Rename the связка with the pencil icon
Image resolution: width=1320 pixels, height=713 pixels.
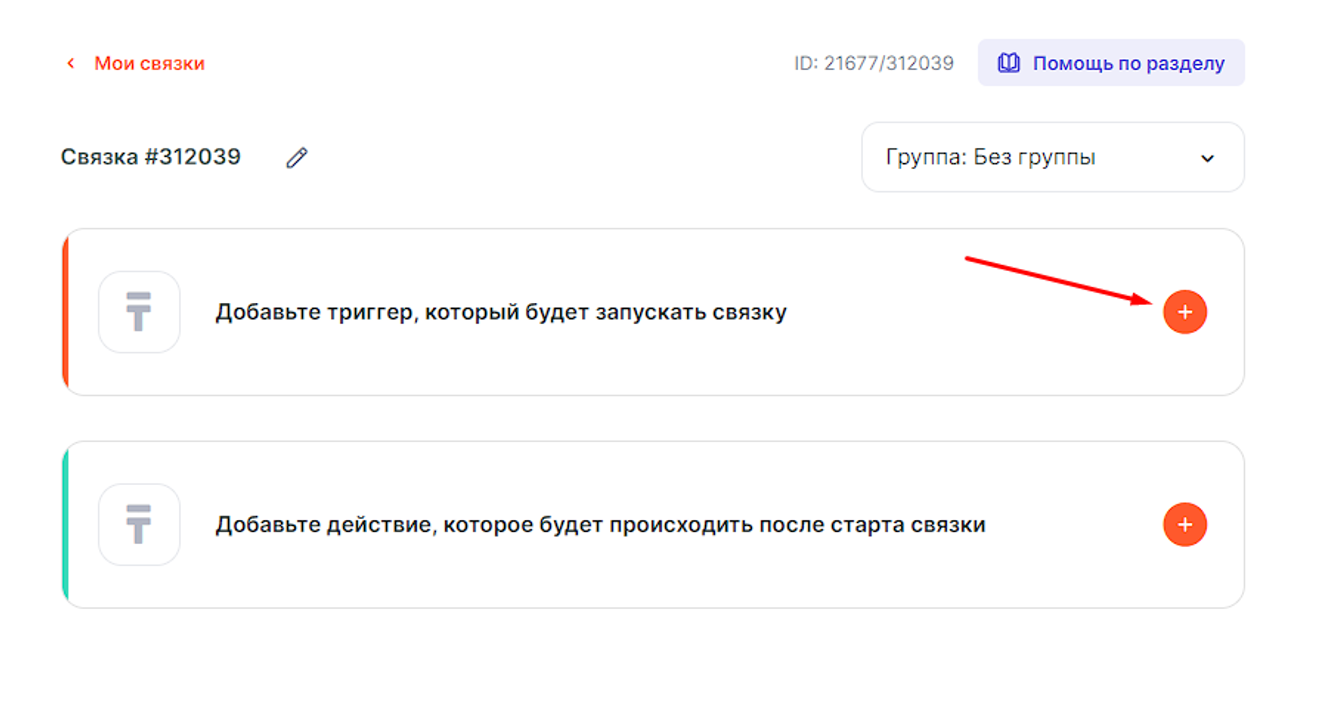pyautogui.click(x=297, y=158)
